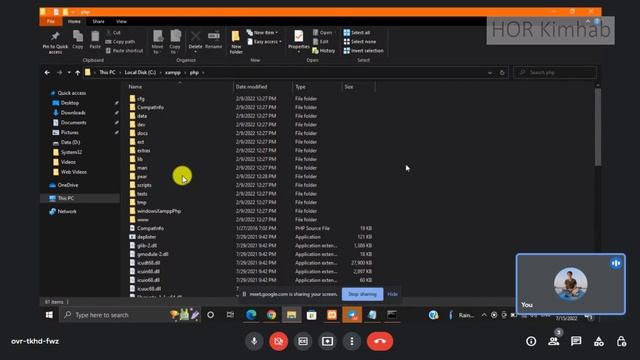Click the Rename ribbon icon
Image resolution: width=640 pixels, height=360 pixels.
(x=213, y=40)
